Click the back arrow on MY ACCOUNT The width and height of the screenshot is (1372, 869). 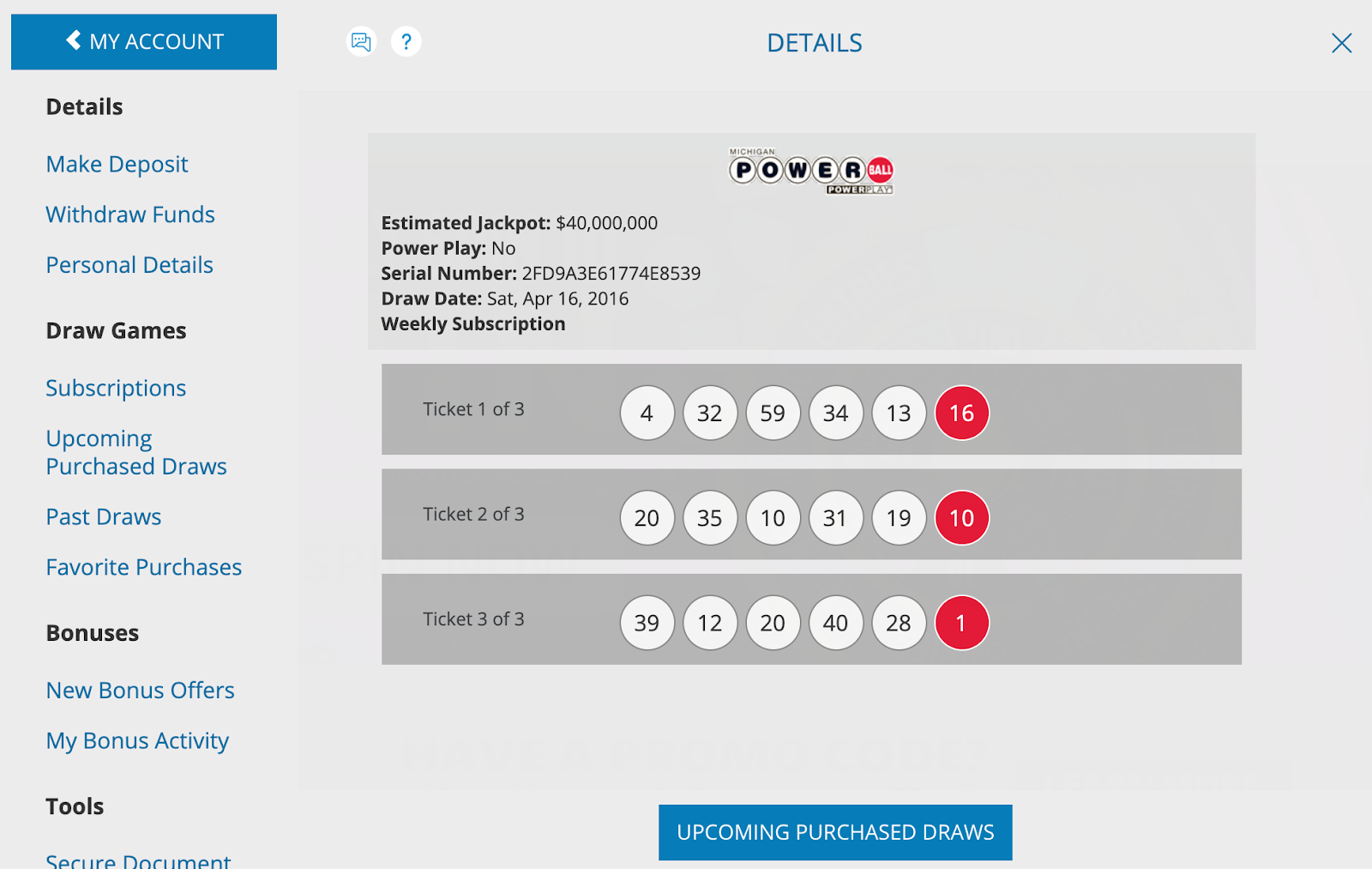click(x=73, y=39)
